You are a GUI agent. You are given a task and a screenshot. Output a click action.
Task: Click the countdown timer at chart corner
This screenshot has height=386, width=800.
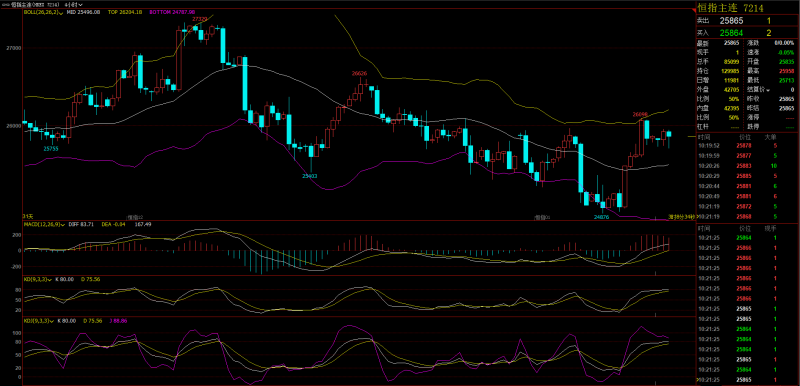click(682, 217)
